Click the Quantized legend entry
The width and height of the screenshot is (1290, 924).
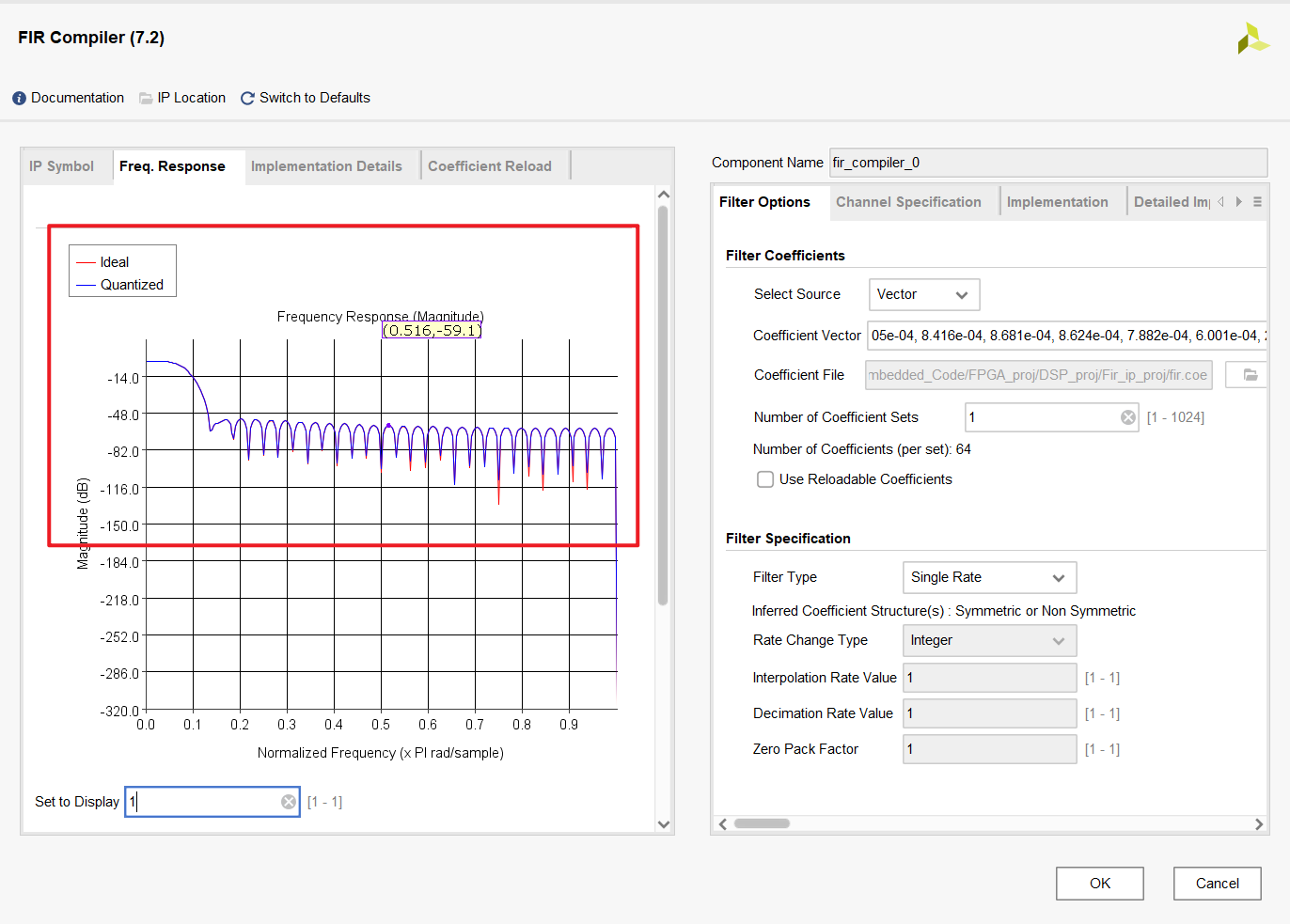120,285
